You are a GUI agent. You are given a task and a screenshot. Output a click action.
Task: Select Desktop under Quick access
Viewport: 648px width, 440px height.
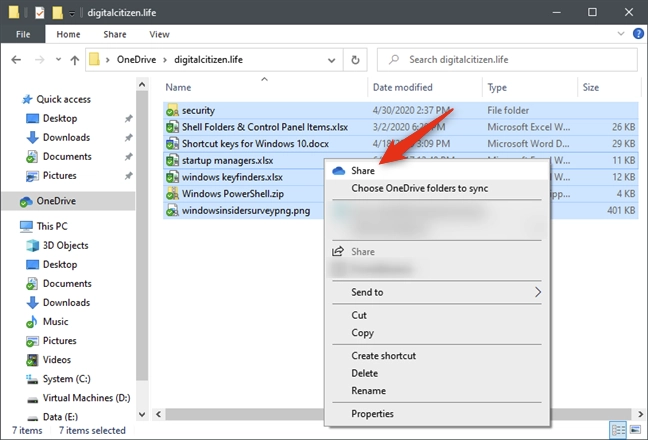pos(60,119)
